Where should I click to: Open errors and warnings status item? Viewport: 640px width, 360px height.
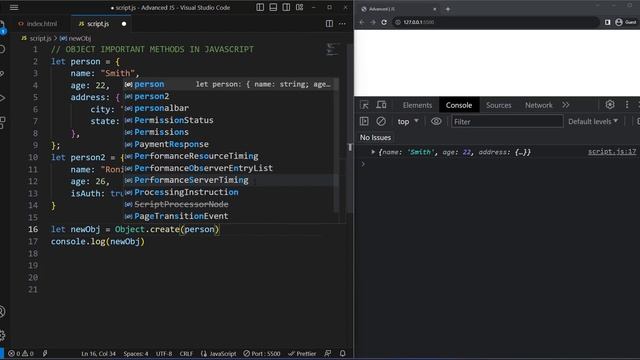pyautogui.click(x=20, y=353)
